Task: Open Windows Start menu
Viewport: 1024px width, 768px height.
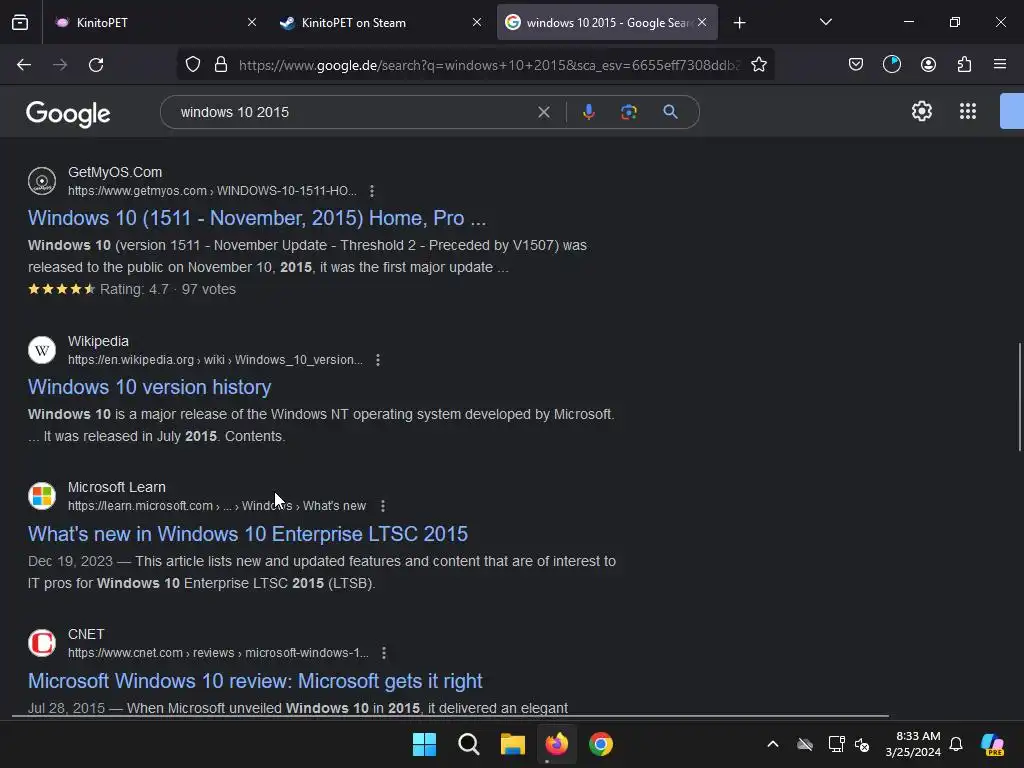Action: click(424, 744)
